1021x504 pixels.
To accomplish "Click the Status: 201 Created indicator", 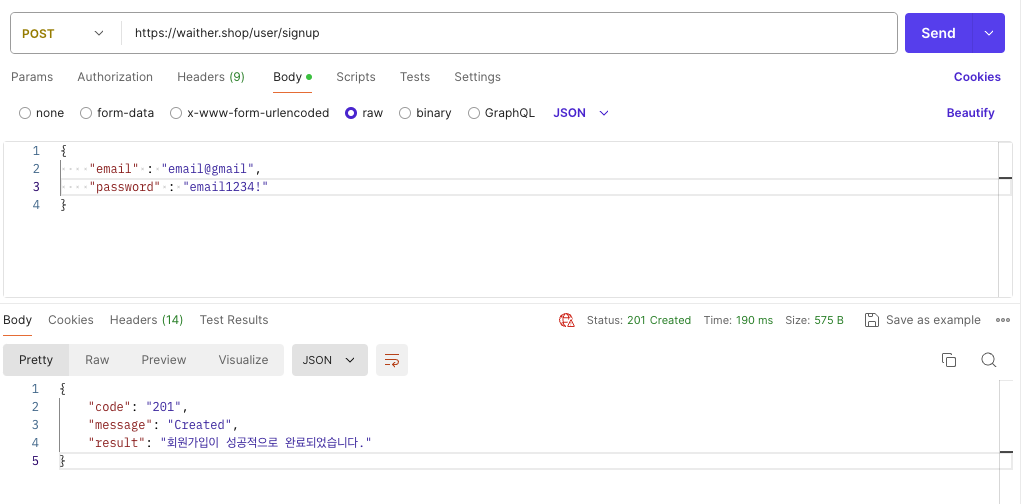I will click(639, 320).
